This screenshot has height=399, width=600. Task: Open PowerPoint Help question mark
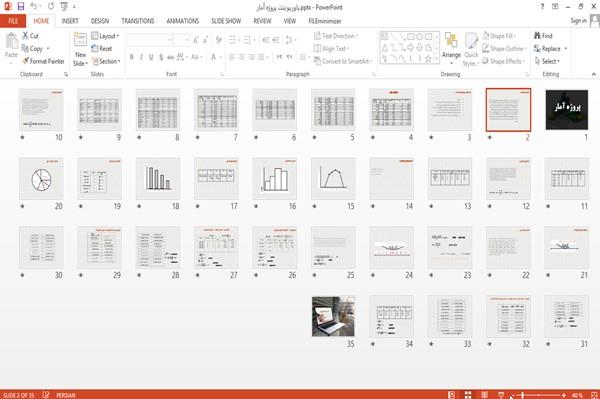coord(542,7)
